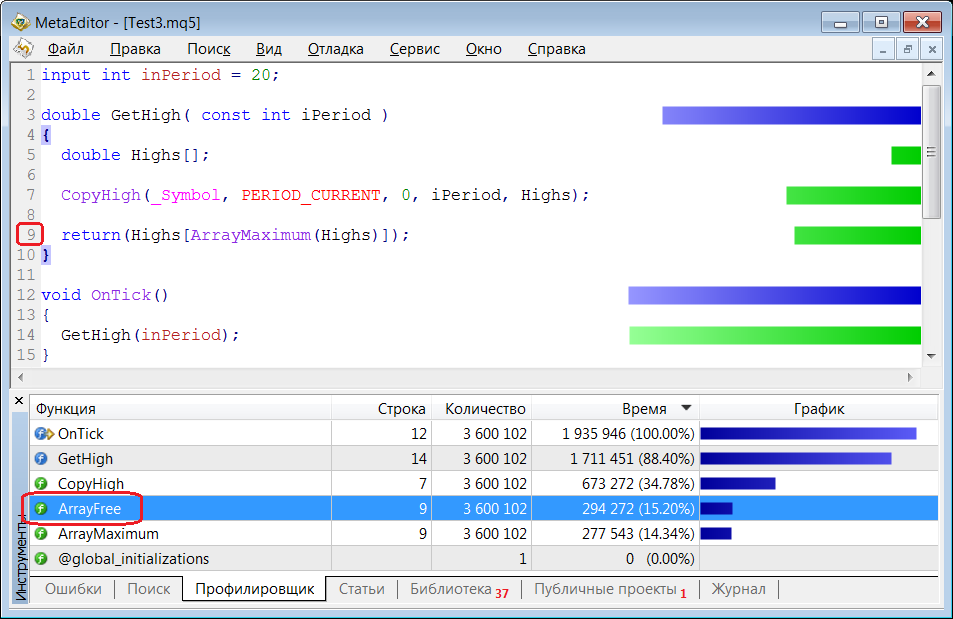Open the Правка menu
This screenshot has width=953, height=619.
coord(135,49)
